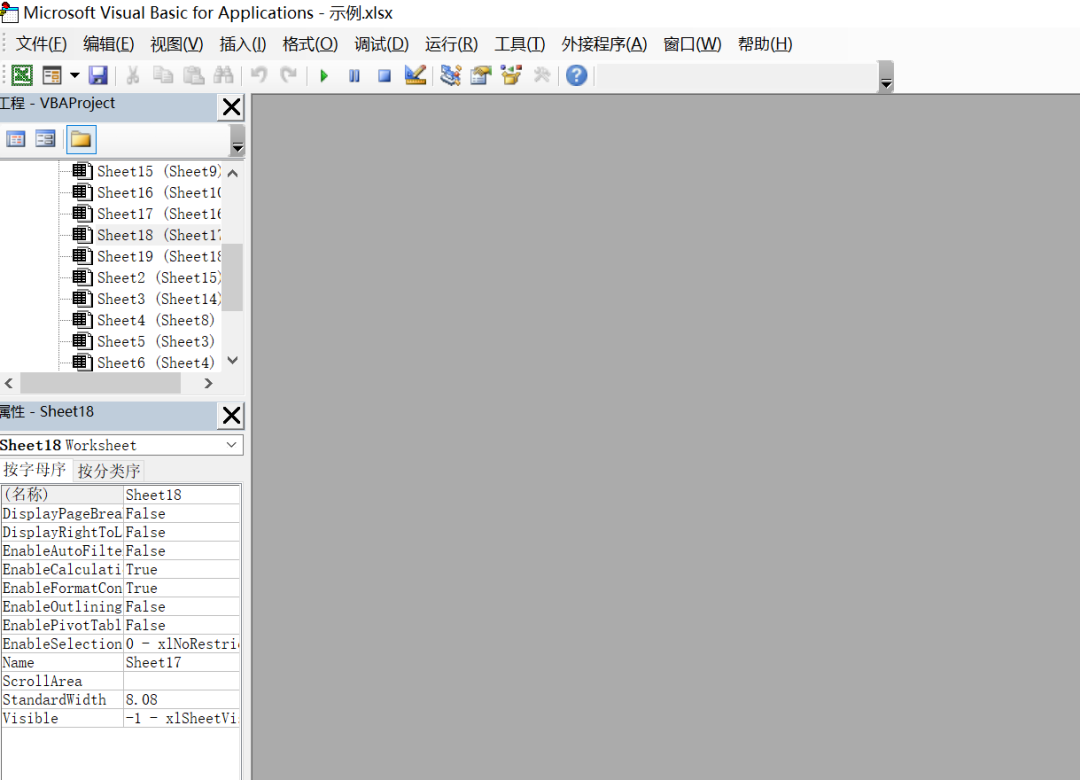The height and width of the screenshot is (780, 1080).
Task: Open VBA Help question mark icon
Action: 577,75
